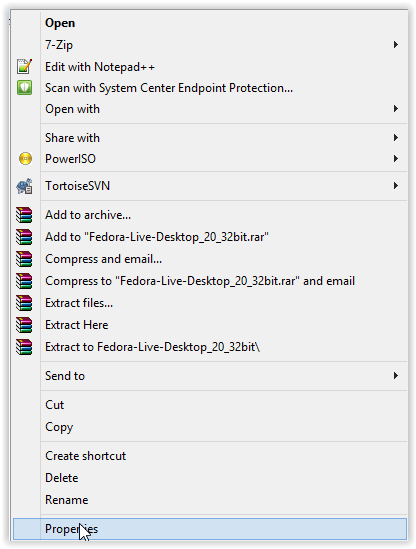Click the yellow PowerISO disc icon
The height and width of the screenshot is (549, 416).
point(25,159)
